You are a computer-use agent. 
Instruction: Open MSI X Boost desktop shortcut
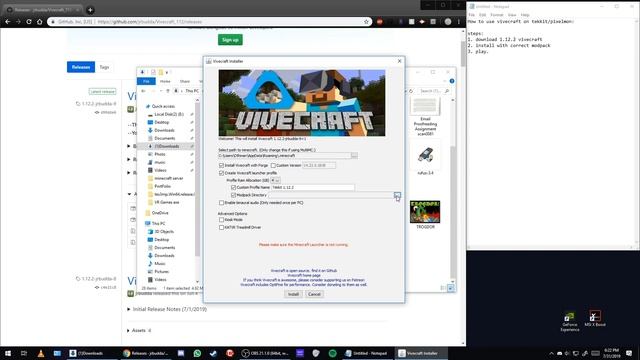click(x=595, y=319)
